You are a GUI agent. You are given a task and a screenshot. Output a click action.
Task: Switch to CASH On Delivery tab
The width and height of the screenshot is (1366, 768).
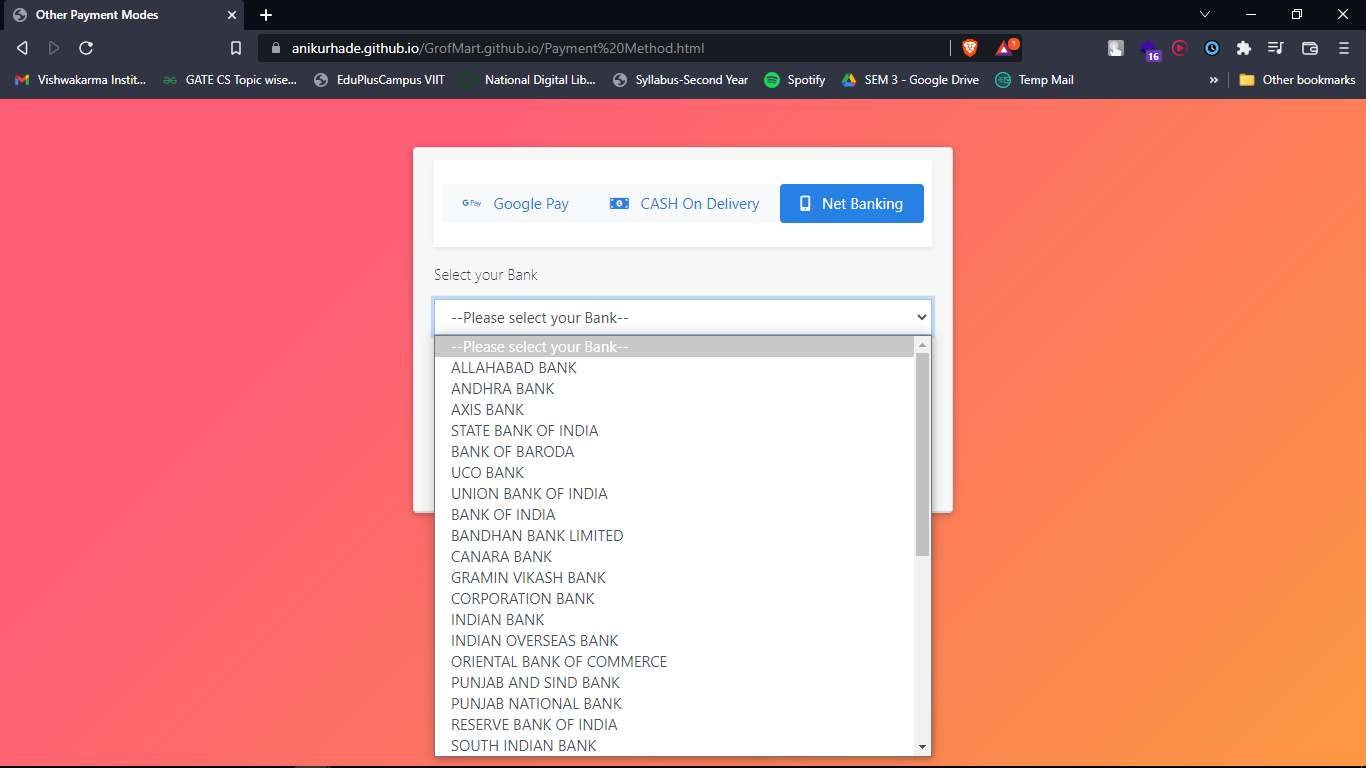tap(684, 204)
